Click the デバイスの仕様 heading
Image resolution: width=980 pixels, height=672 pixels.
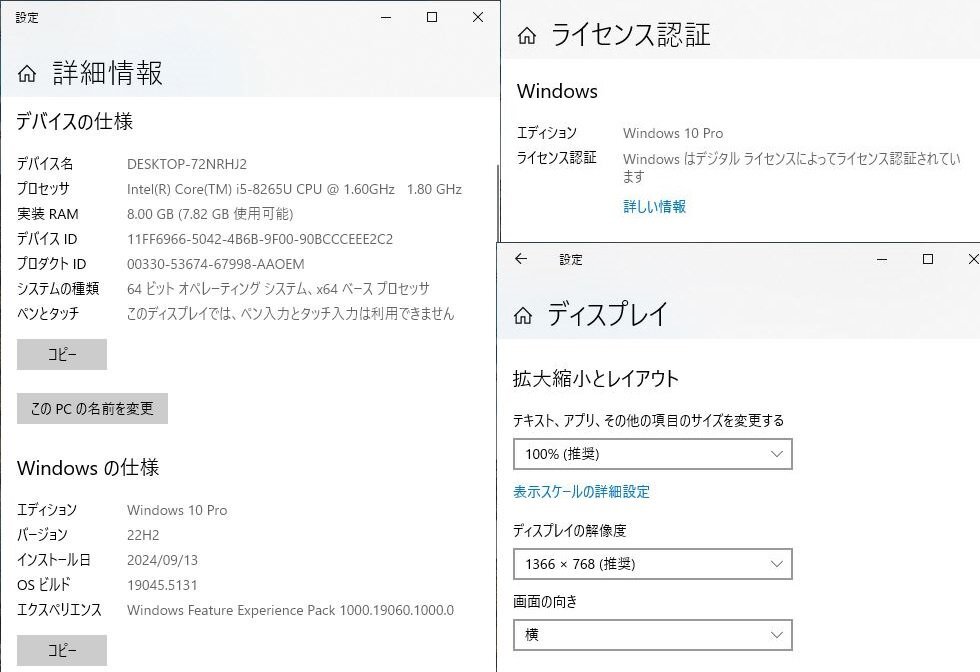tap(75, 121)
